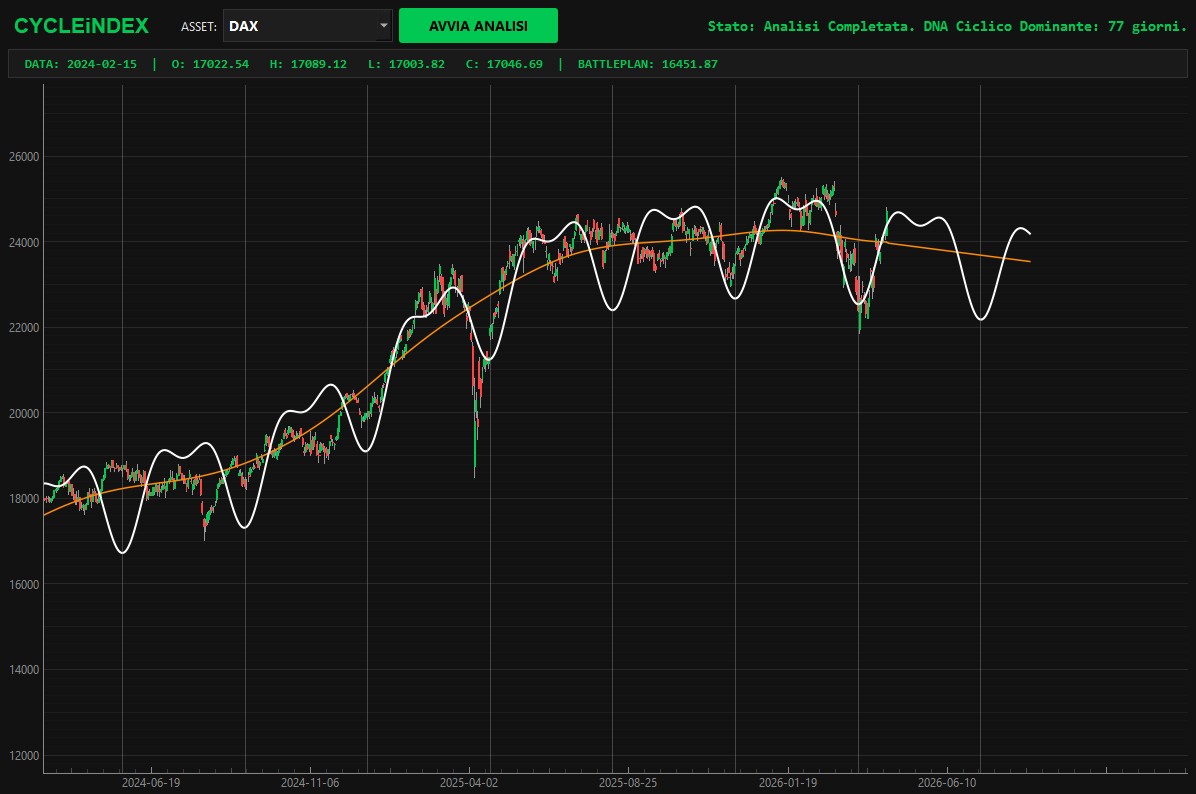1196x794 pixels.
Task: Click the BATTLEPLAN 16451.87 value
Action: (x=648, y=64)
